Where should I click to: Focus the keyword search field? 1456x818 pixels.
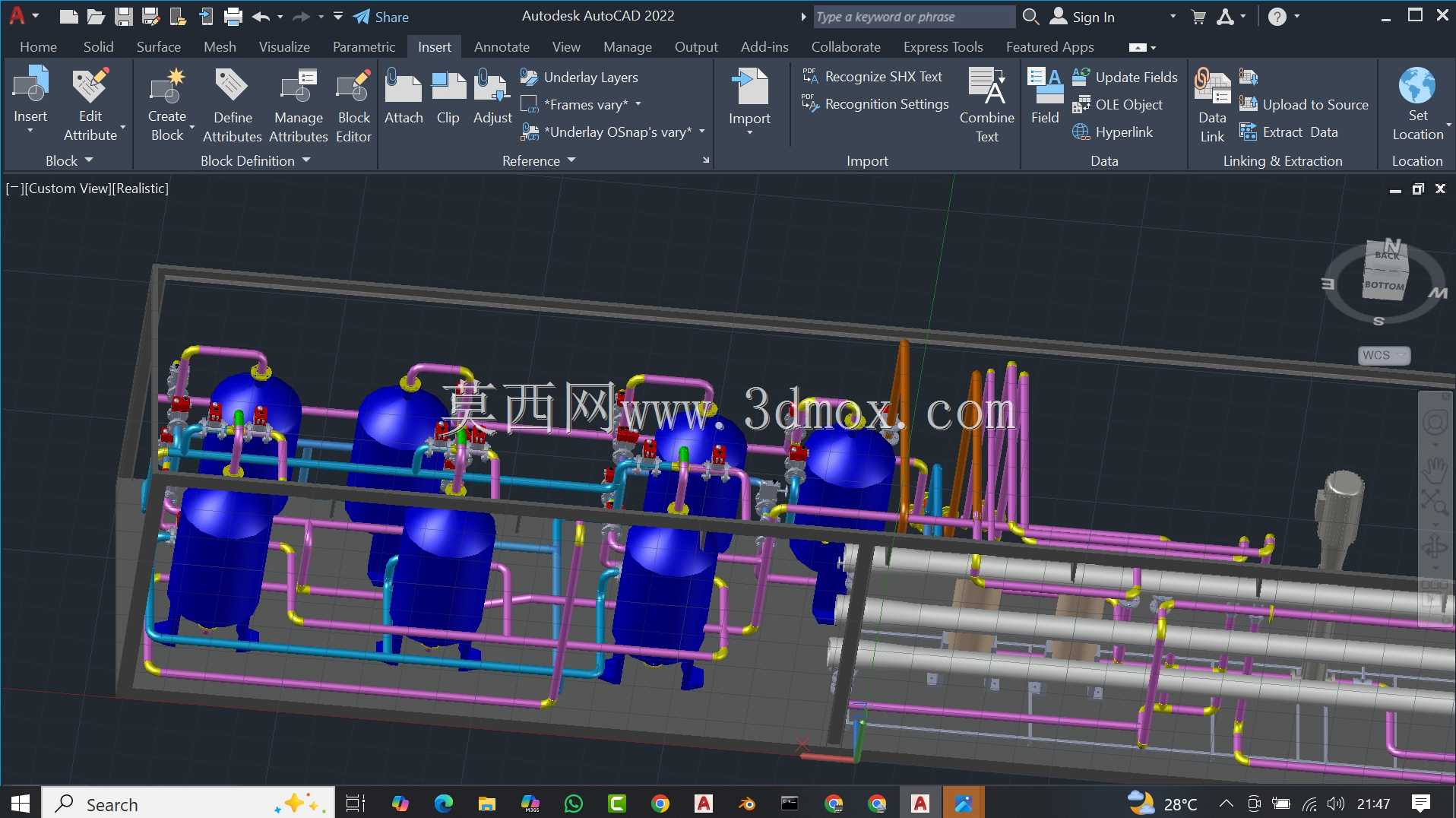pyautogui.click(x=913, y=17)
